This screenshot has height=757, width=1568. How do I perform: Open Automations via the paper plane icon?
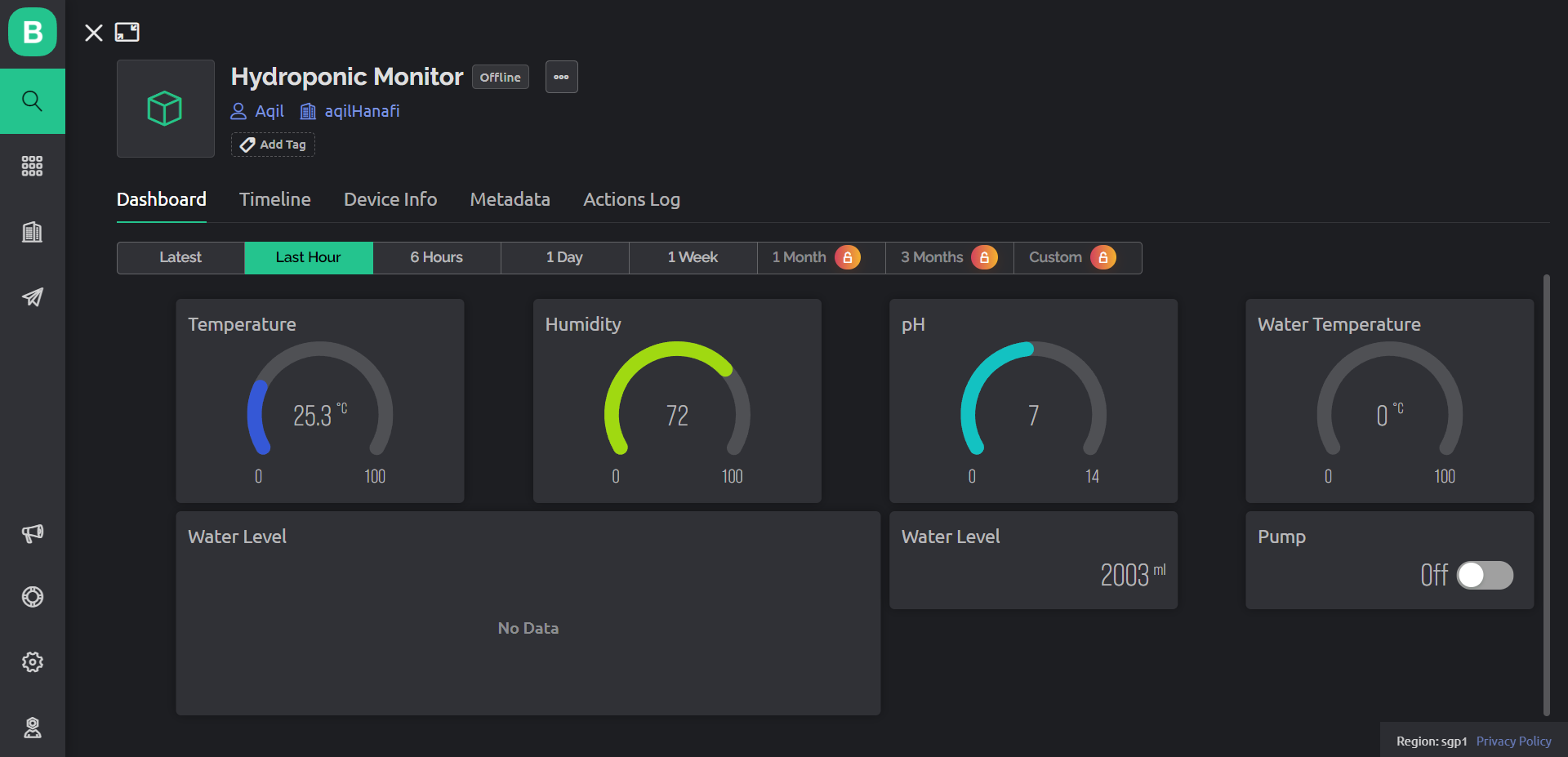pos(33,297)
